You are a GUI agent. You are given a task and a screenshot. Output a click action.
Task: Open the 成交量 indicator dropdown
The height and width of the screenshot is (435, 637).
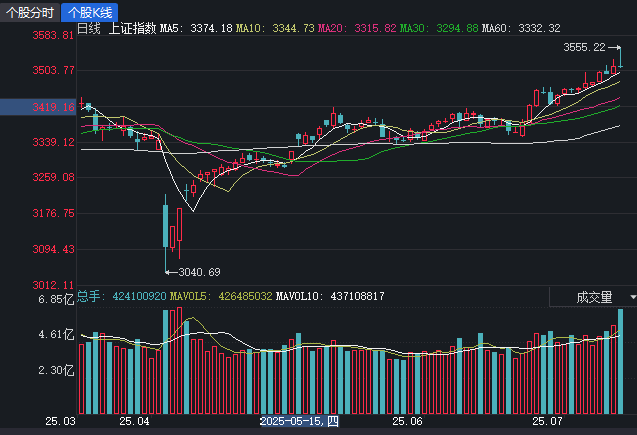point(594,297)
